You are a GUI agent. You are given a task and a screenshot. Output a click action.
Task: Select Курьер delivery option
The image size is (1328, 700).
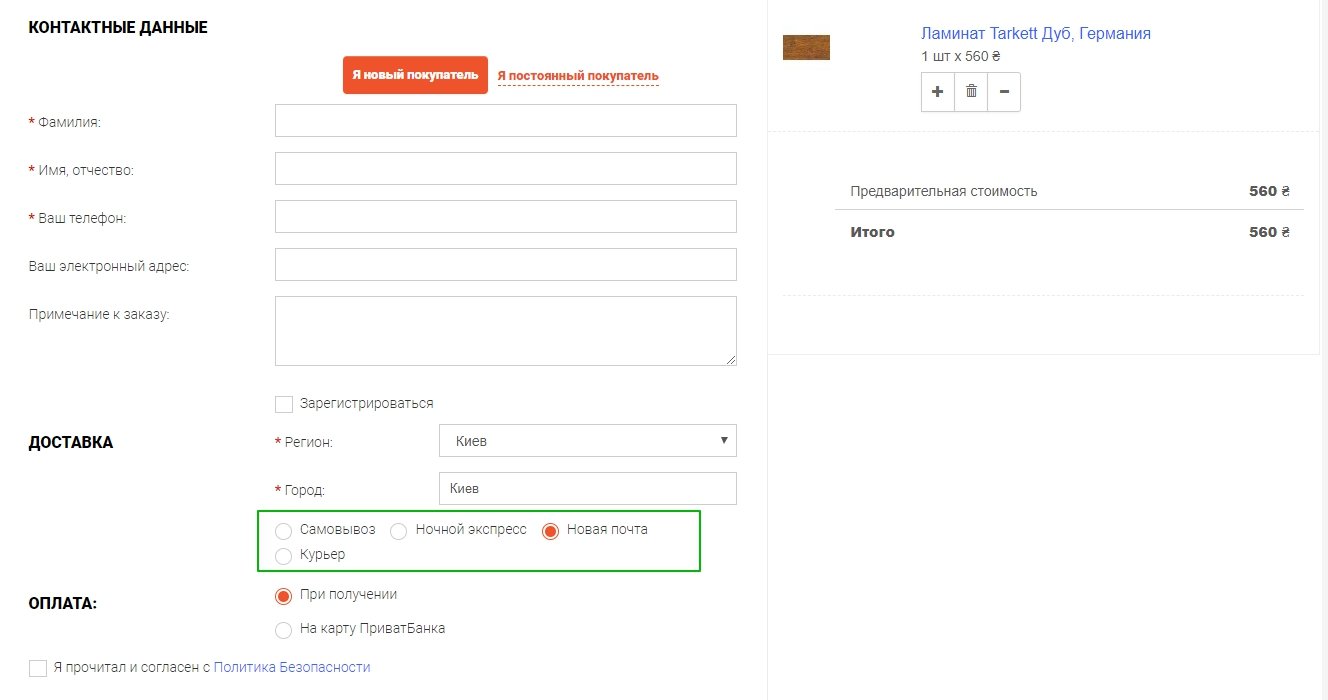pos(284,555)
